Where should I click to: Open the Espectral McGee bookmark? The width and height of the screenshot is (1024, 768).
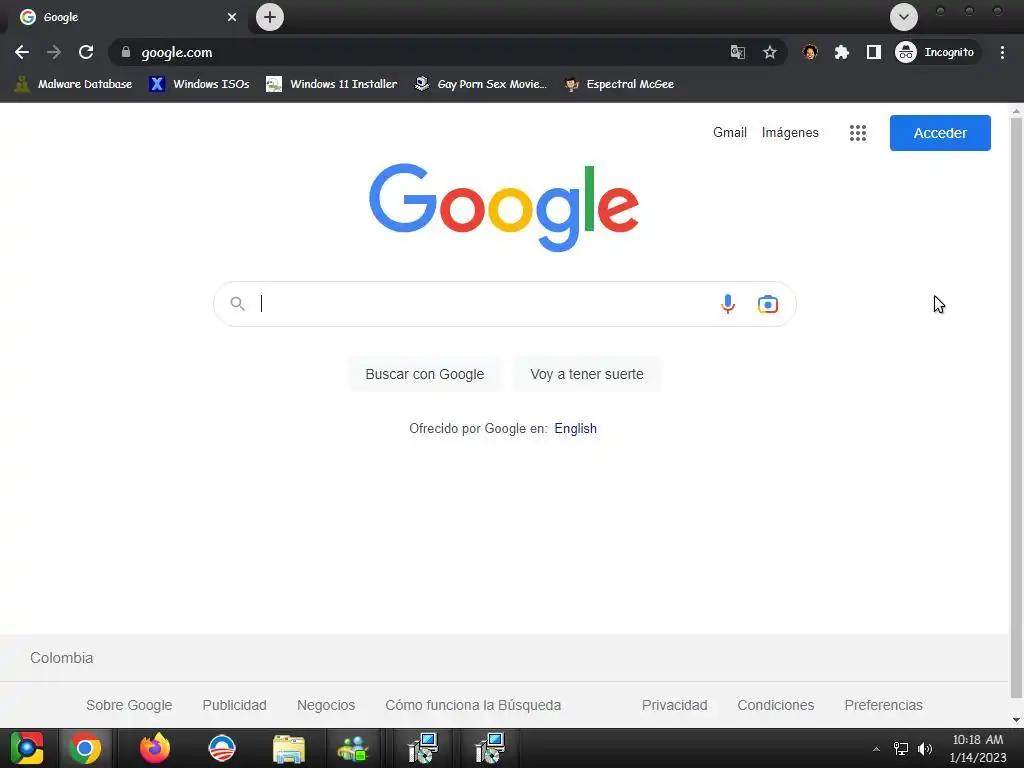tap(619, 84)
